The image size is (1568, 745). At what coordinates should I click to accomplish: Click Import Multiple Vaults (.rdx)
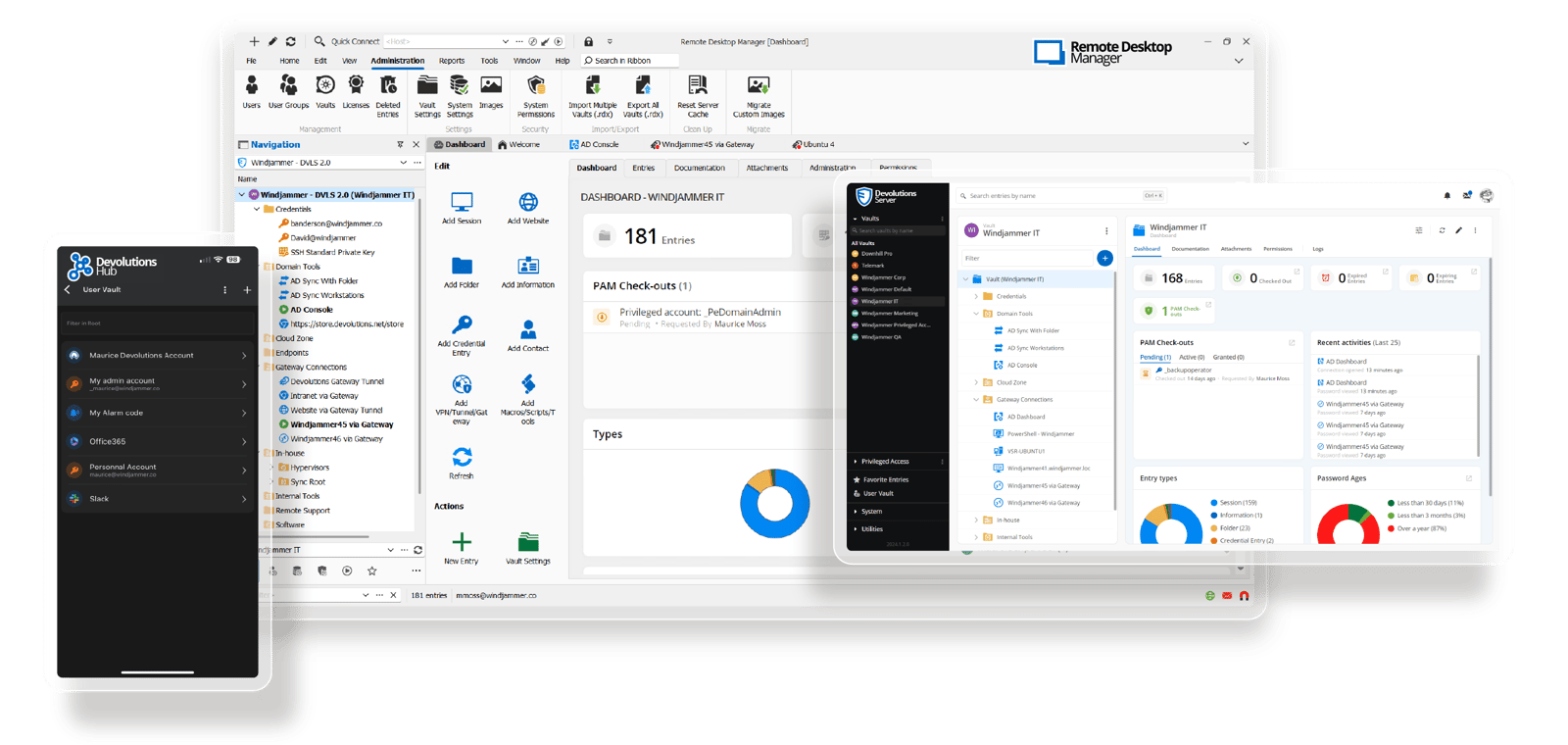coord(593,96)
